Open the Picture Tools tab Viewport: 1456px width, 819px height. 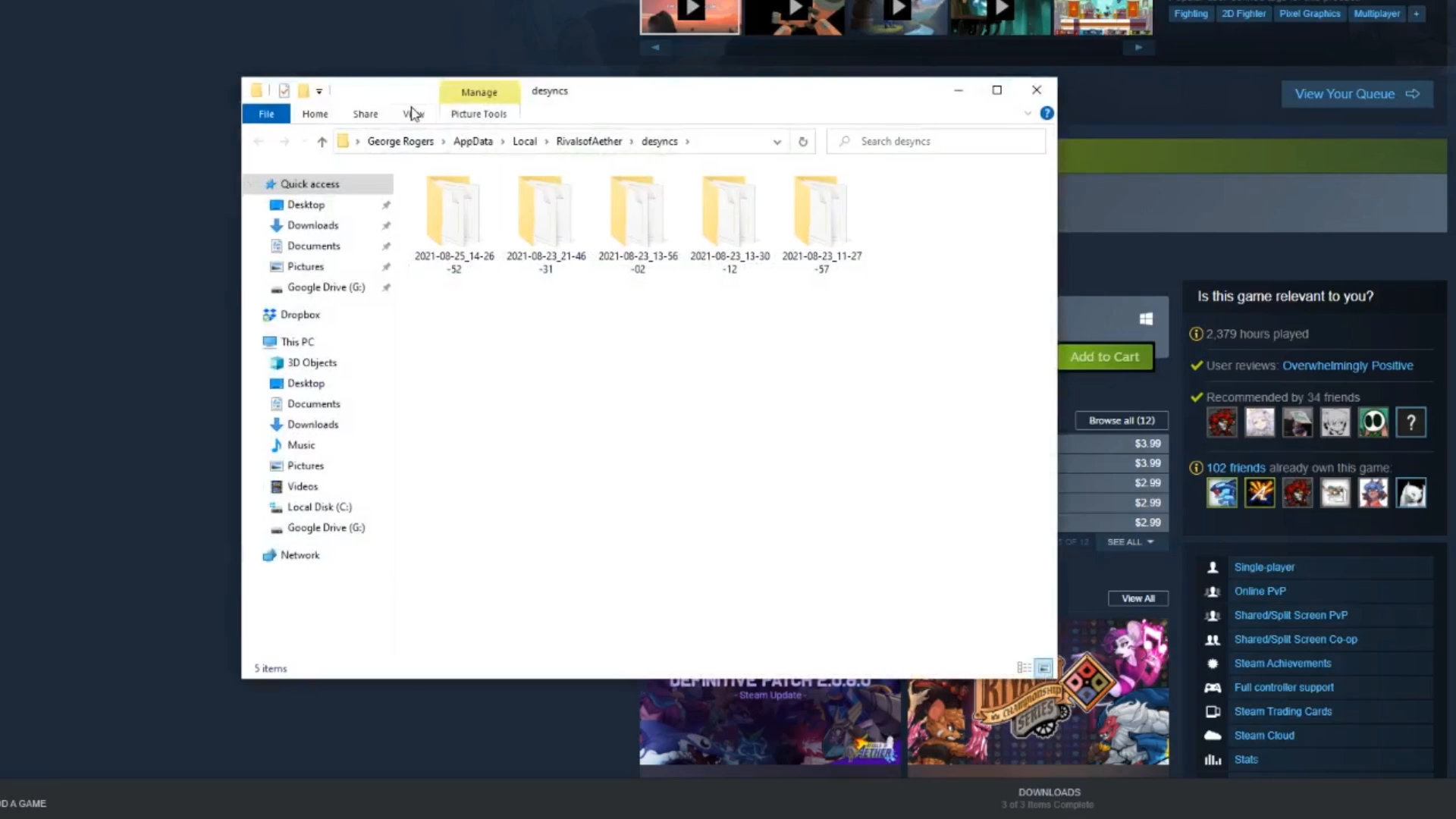(x=479, y=114)
